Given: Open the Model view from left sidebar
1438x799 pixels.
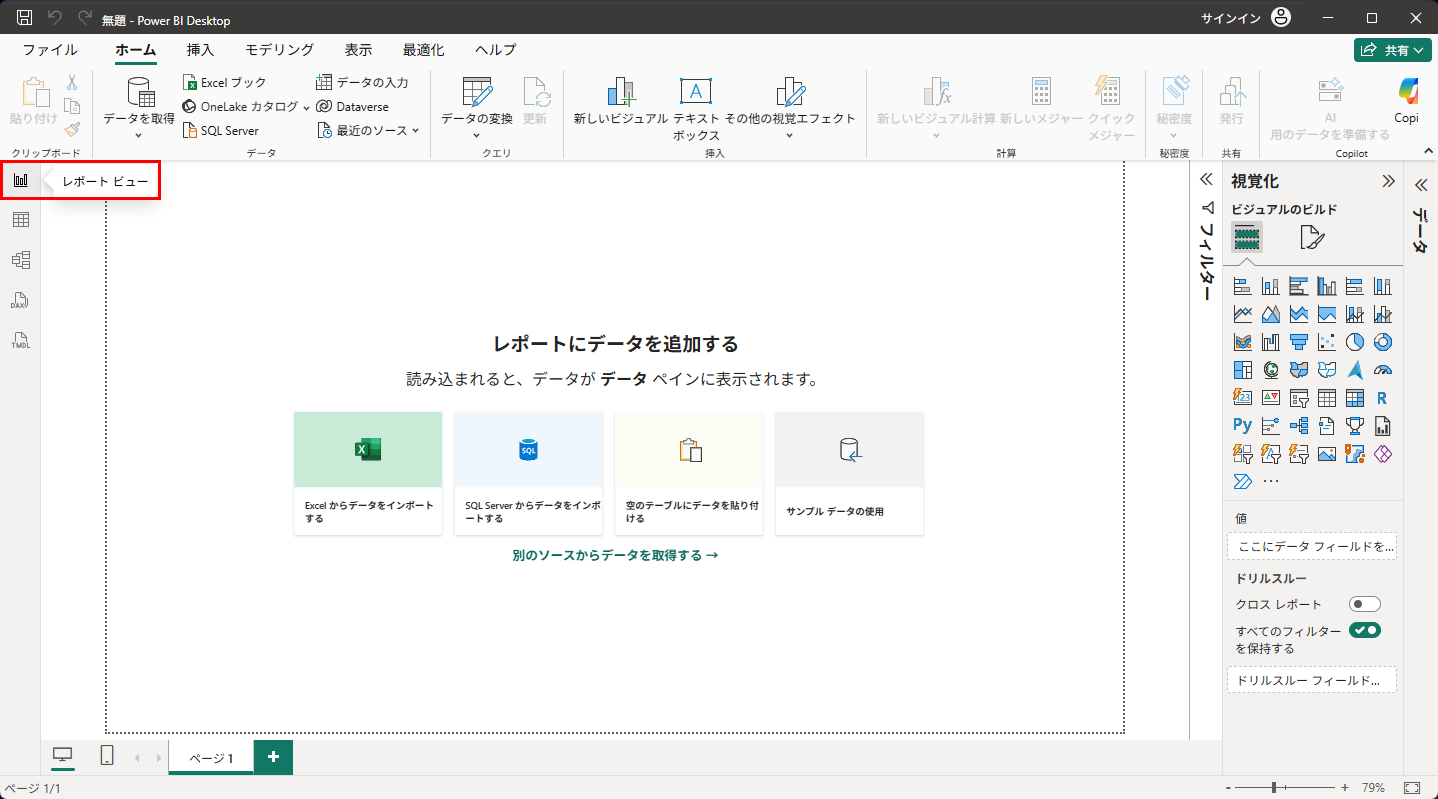Looking at the screenshot, I should 20,260.
